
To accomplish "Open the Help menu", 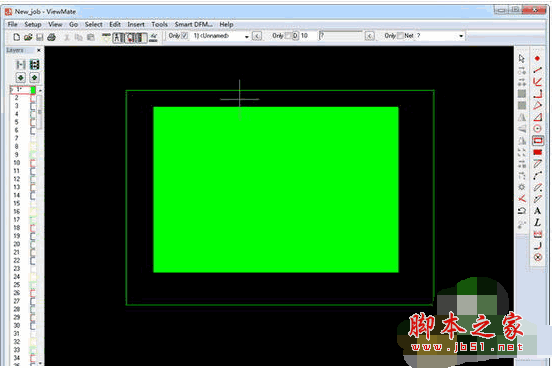I will [x=226, y=24].
